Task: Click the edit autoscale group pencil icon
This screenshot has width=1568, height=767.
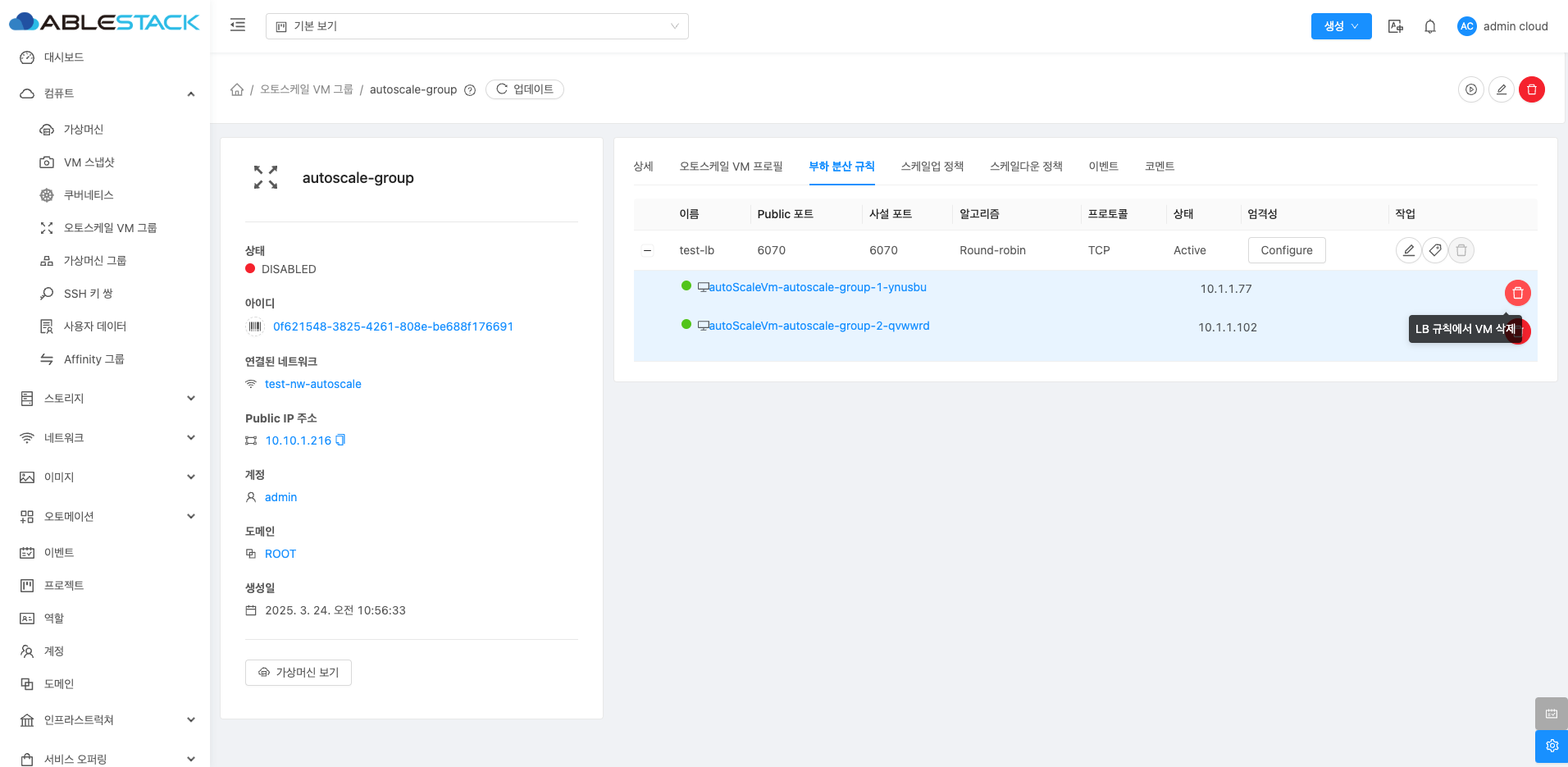Action: [1501, 89]
